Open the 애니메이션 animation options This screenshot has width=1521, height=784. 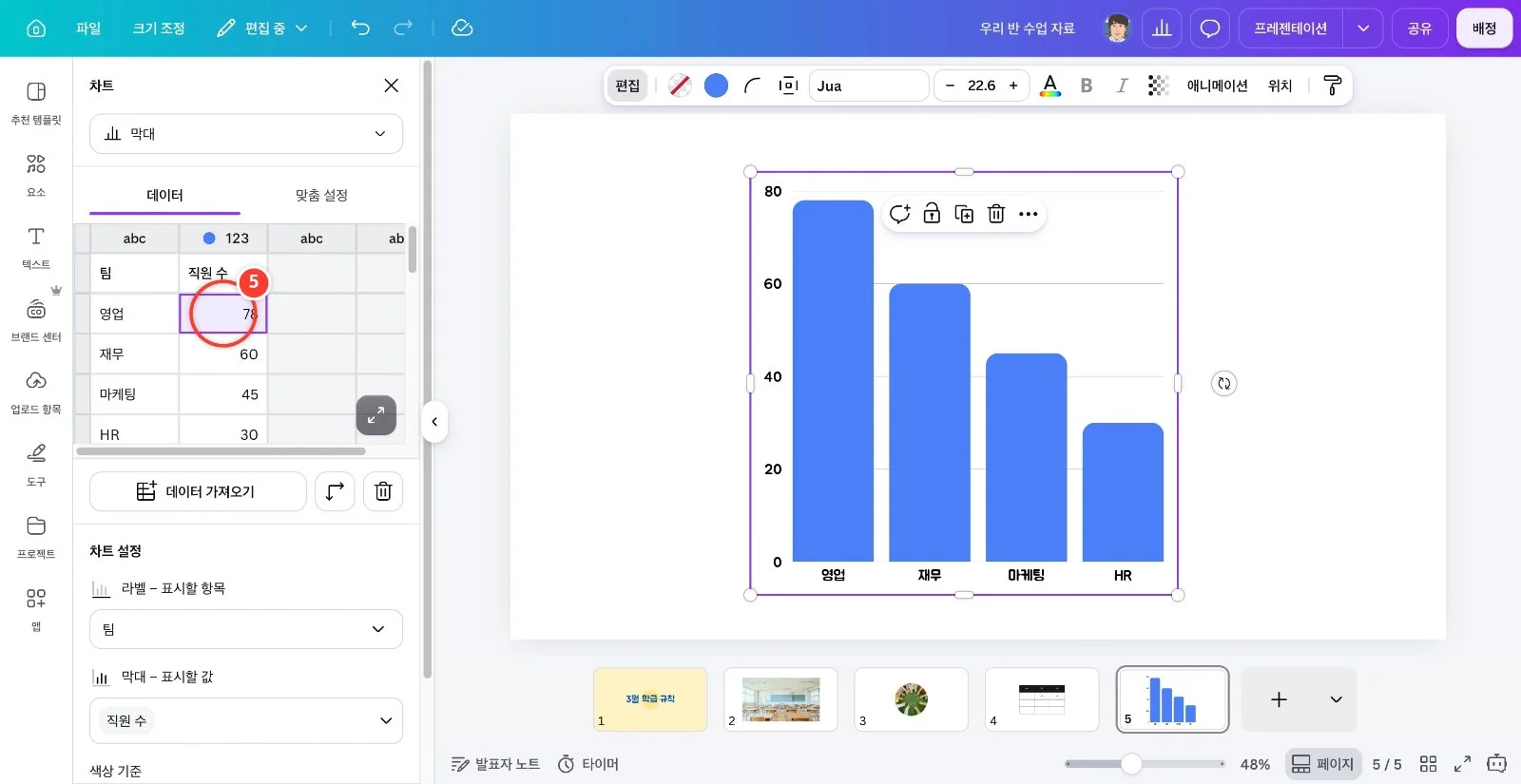(1217, 86)
